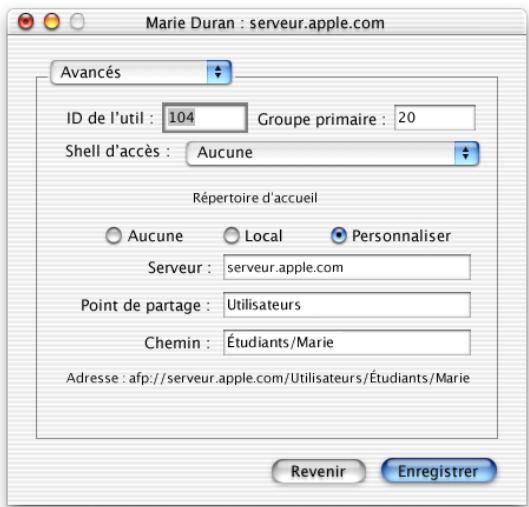
Task: Click the ID de l'util label
Action: (x=110, y=118)
